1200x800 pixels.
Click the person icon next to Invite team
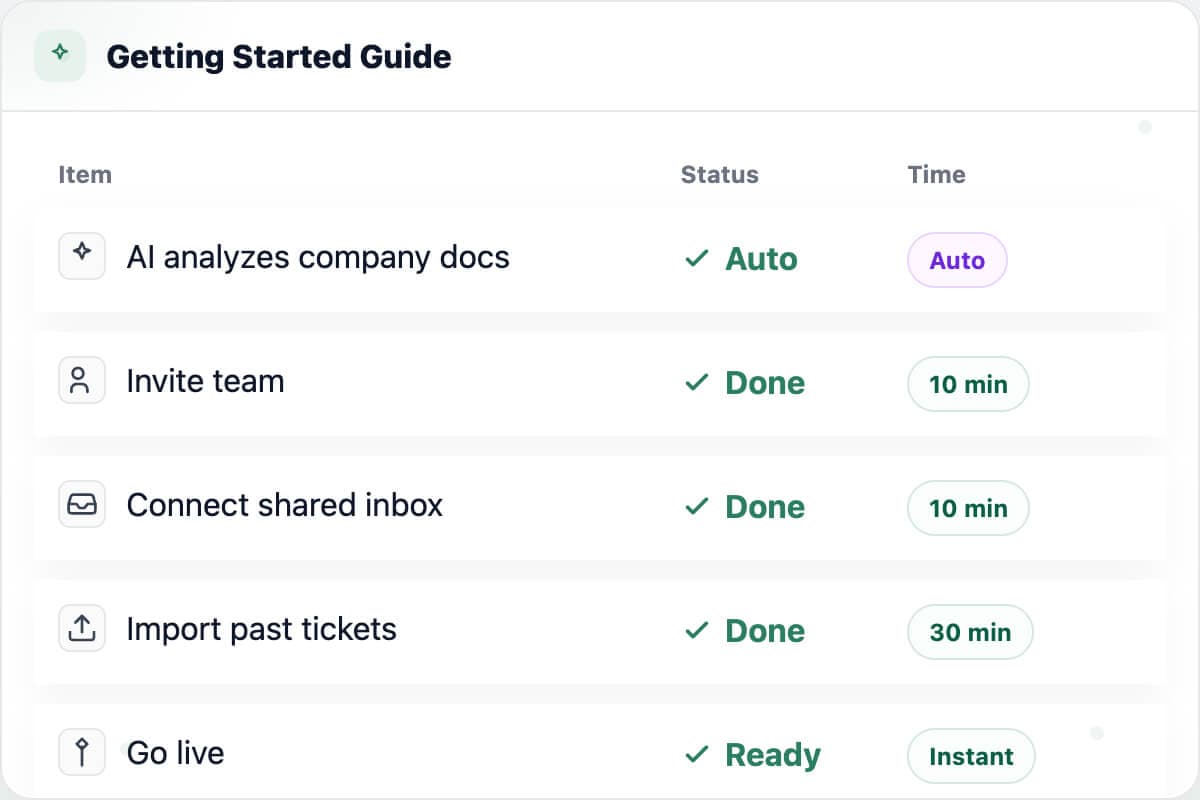[82, 380]
